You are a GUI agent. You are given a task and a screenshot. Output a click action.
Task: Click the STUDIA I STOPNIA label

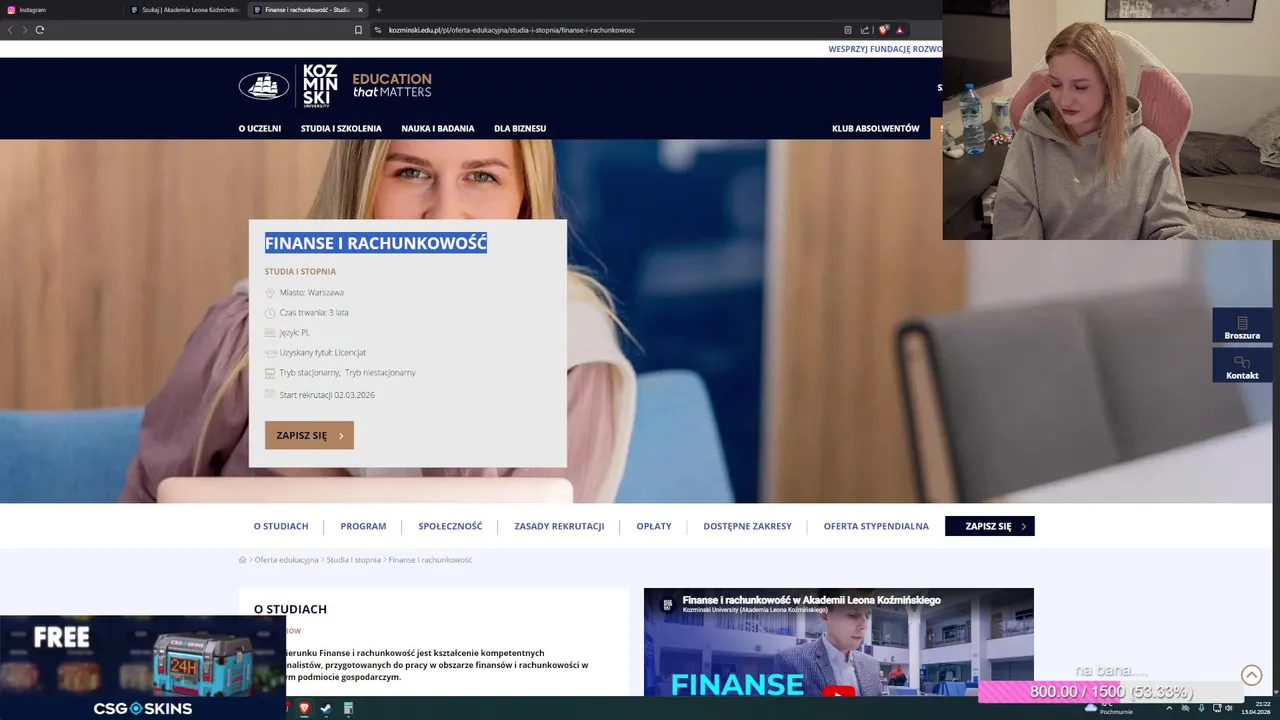(300, 271)
